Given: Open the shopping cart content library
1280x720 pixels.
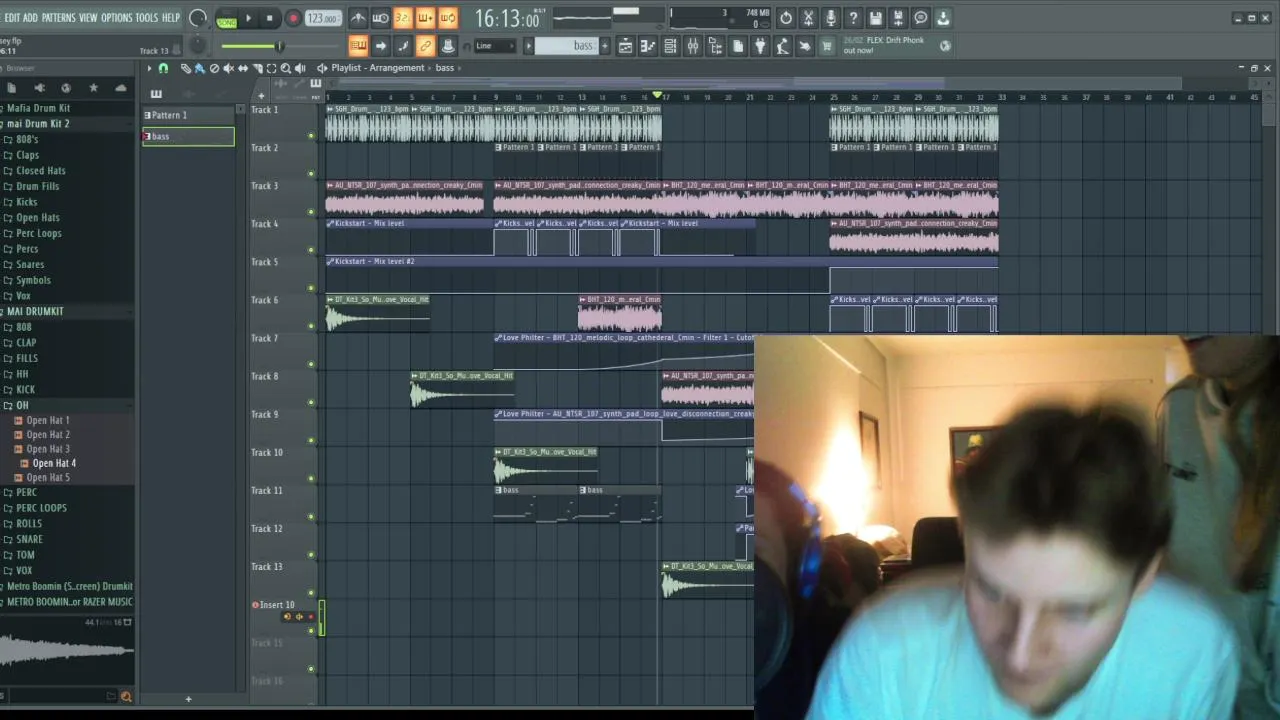Looking at the screenshot, I should pos(827,46).
